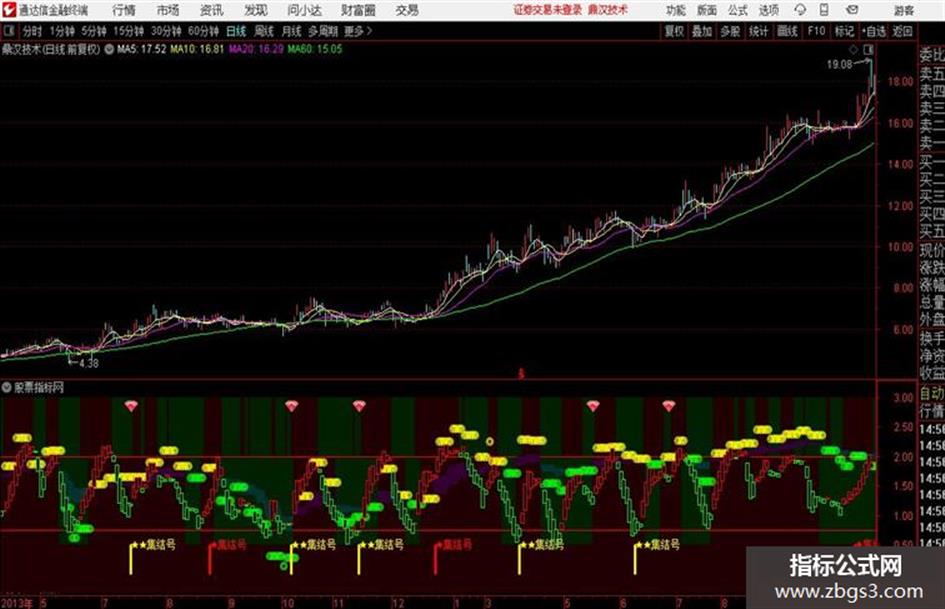Select the 1分钟 period
Screen dimensions: 945x609
61,31
